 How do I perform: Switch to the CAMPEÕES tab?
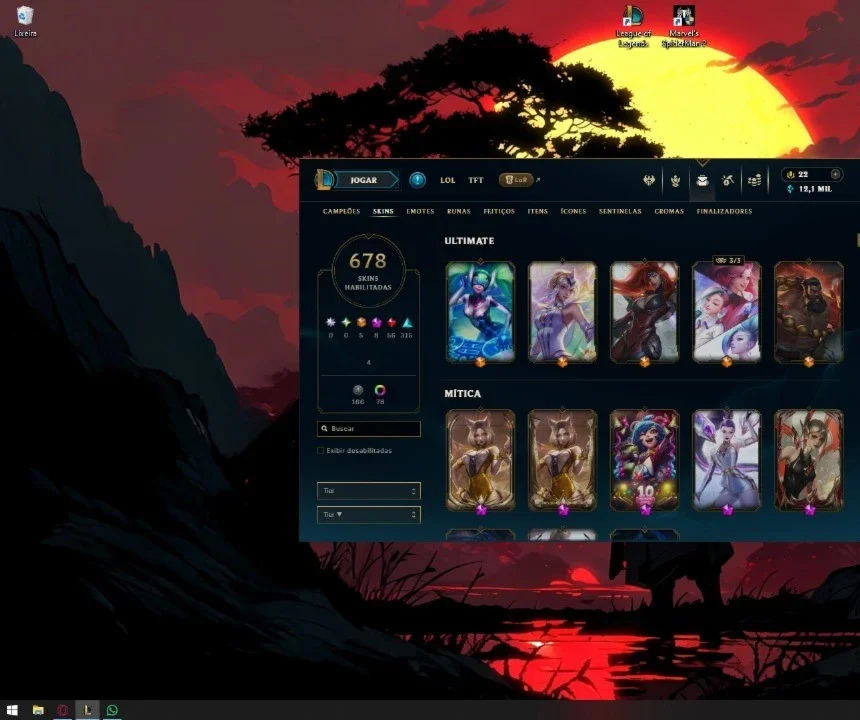coord(341,211)
